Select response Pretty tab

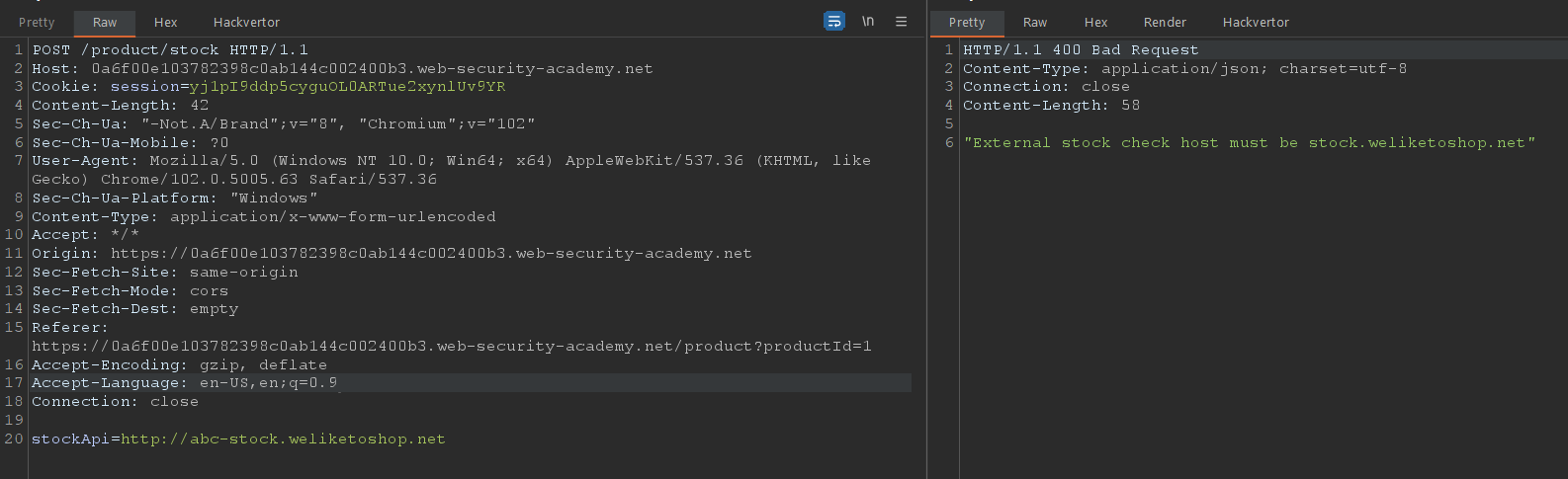(966, 23)
